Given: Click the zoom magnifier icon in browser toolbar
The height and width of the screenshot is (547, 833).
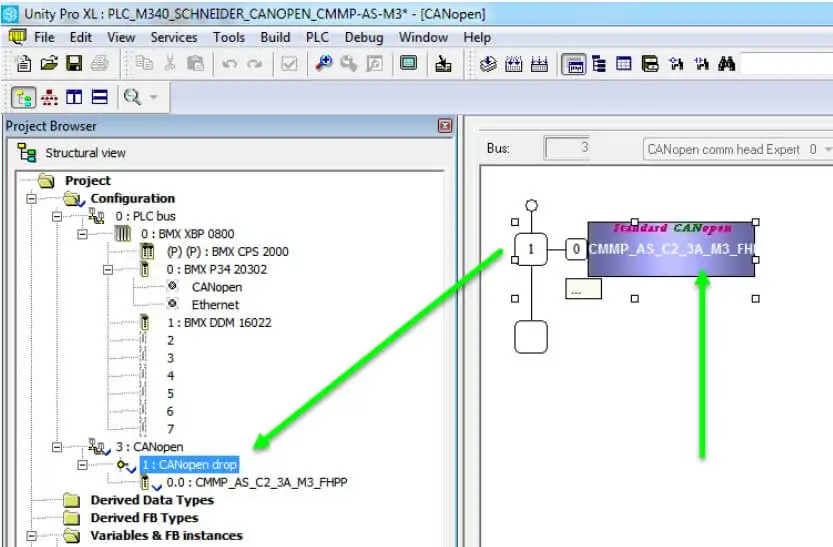Looking at the screenshot, I should click(132, 97).
